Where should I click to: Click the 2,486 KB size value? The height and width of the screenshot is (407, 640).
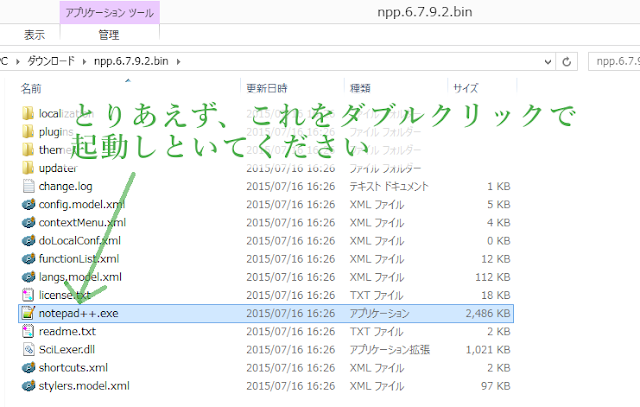[x=488, y=313]
